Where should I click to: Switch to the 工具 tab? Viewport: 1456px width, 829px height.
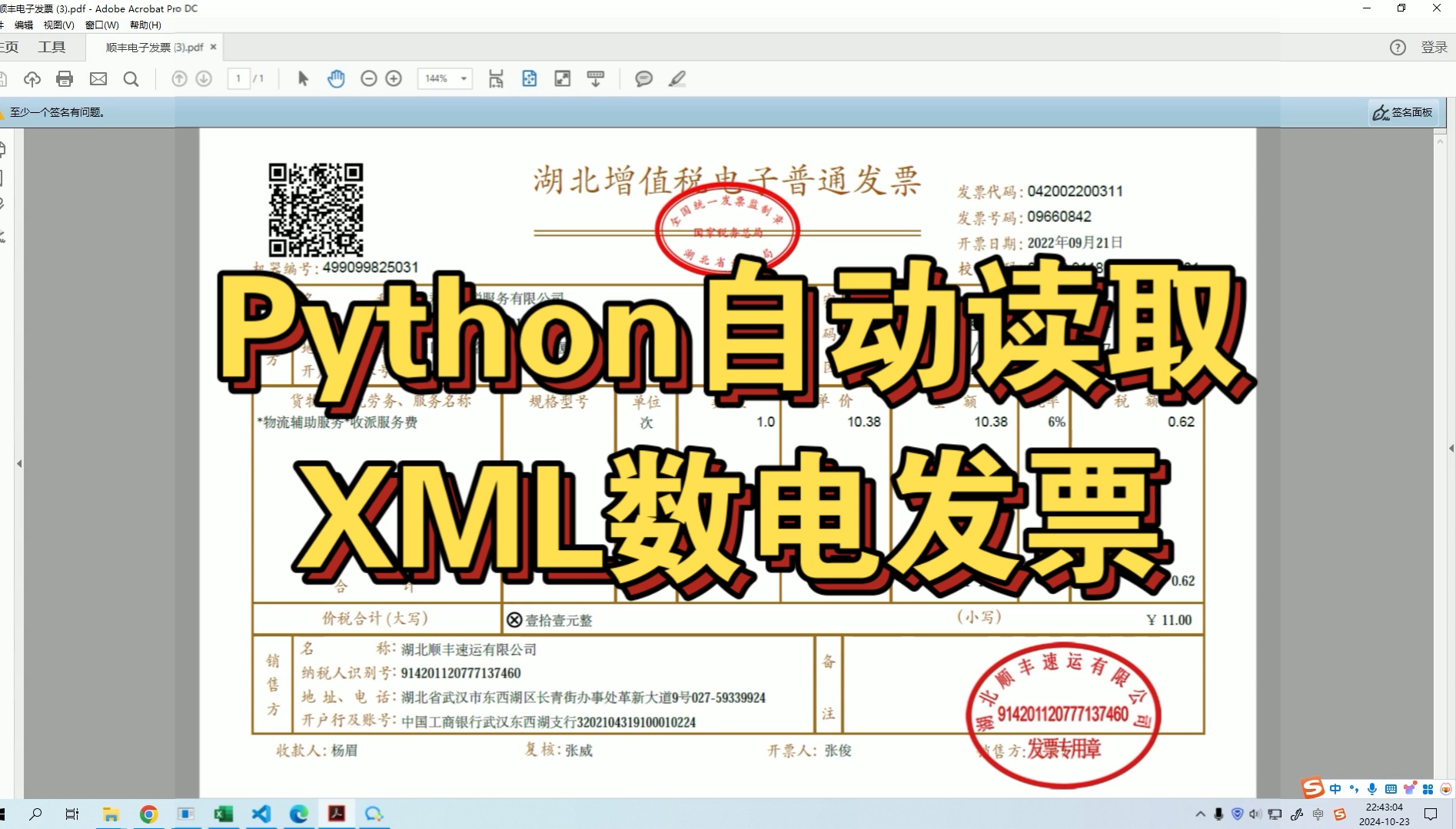(x=52, y=48)
